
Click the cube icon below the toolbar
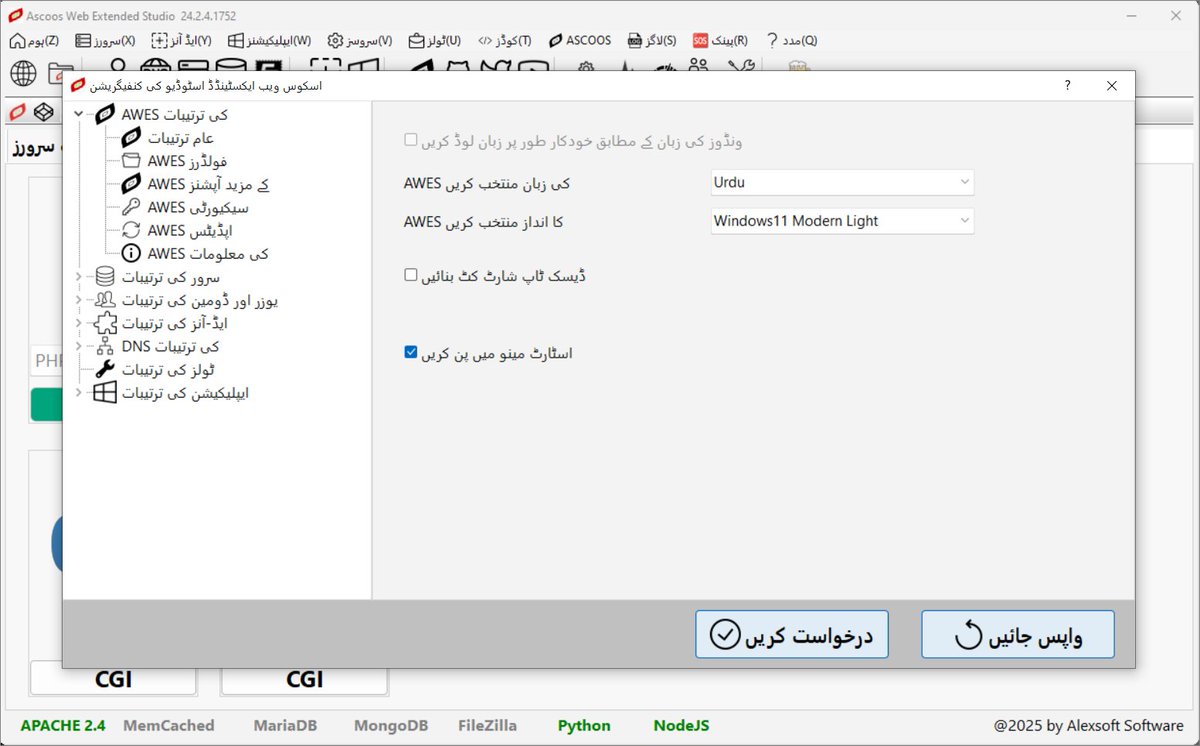point(43,111)
